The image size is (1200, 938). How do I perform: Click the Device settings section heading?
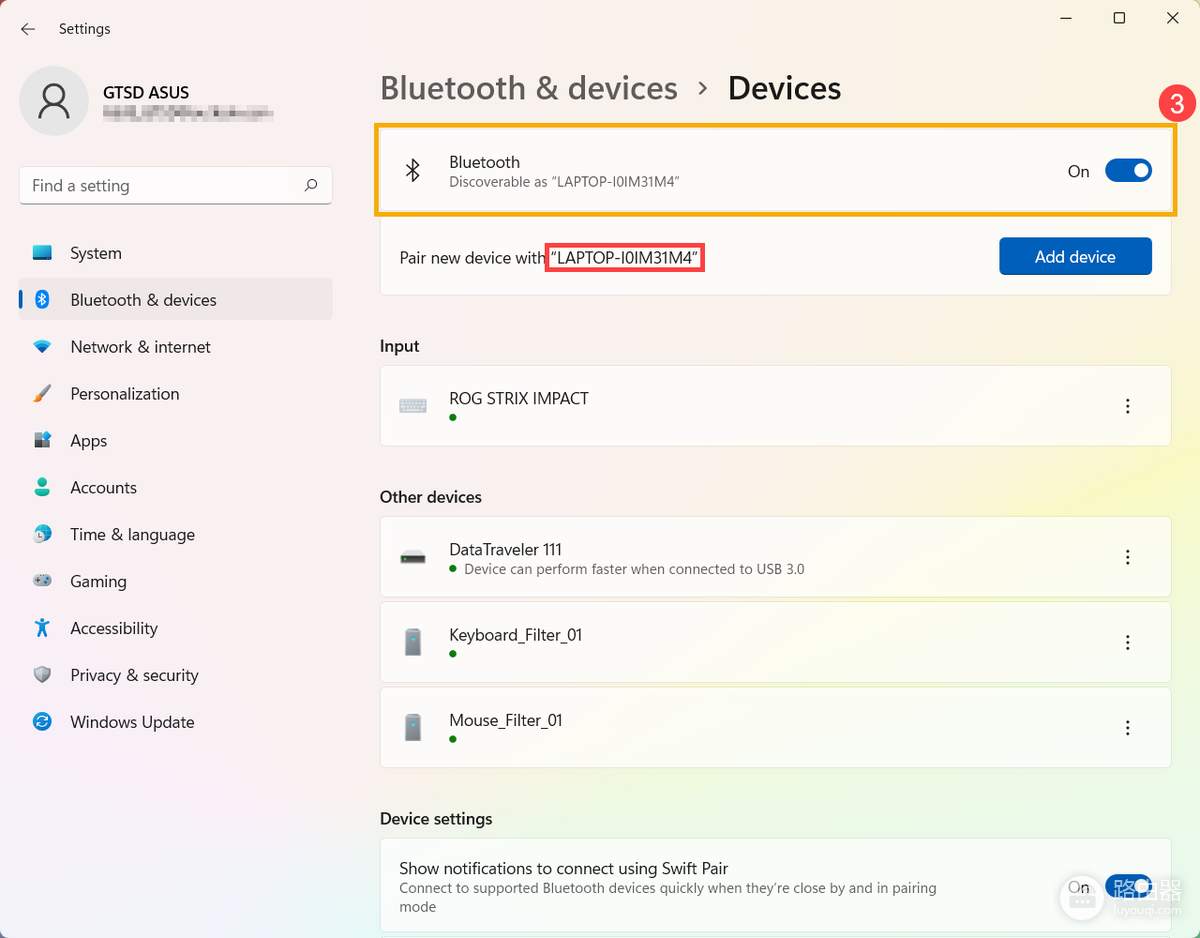point(436,818)
